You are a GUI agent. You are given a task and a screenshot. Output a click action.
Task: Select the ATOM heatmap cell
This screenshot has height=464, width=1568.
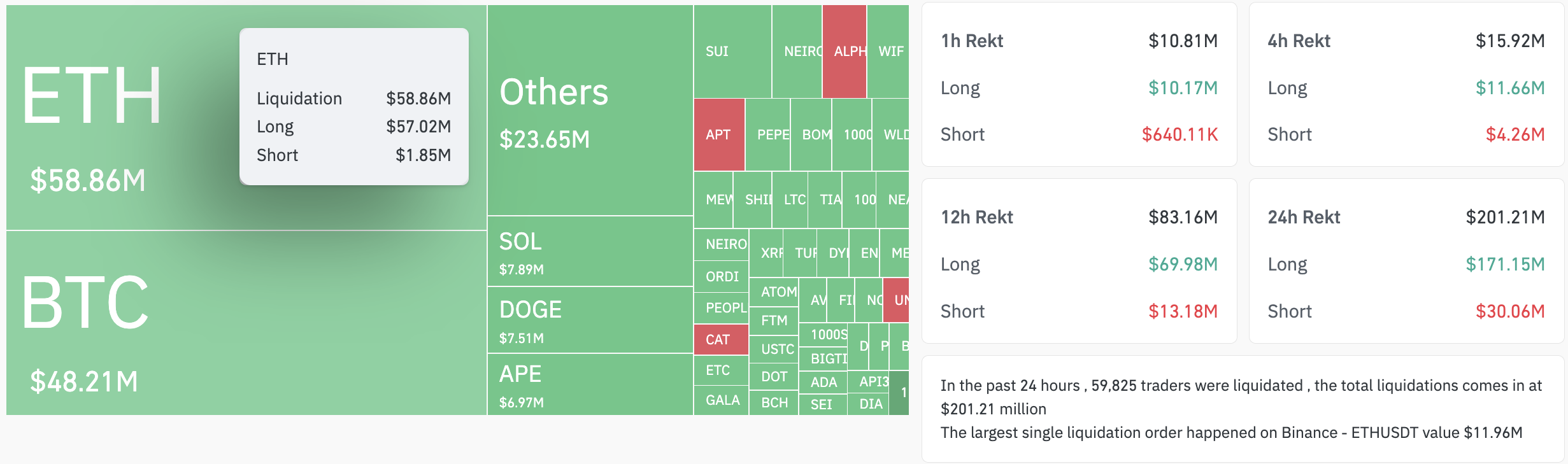774,292
